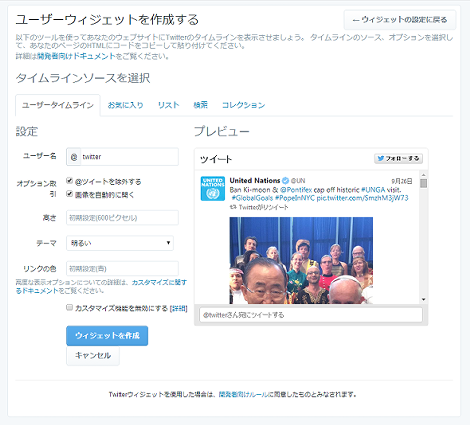
Task: Click the 高さ height input field
Action: [122, 218]
